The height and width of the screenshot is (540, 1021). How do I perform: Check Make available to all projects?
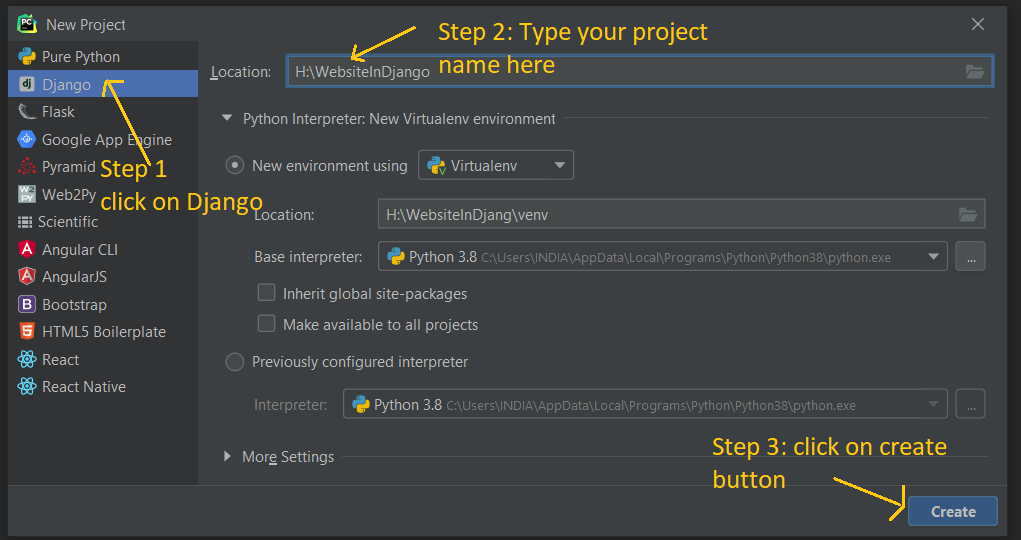pos(267,324)
